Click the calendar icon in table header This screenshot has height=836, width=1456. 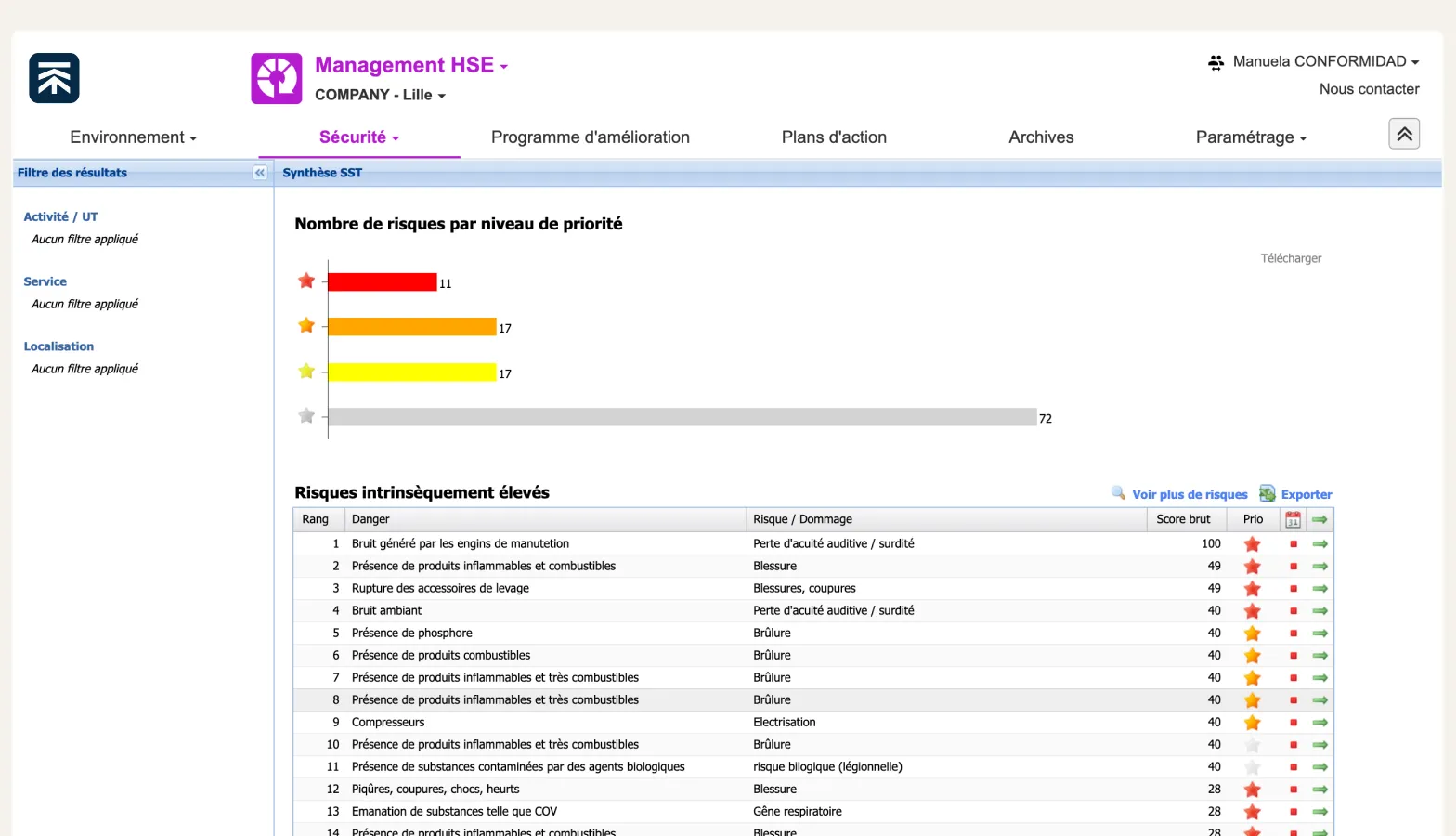(x=1293, y=520)
